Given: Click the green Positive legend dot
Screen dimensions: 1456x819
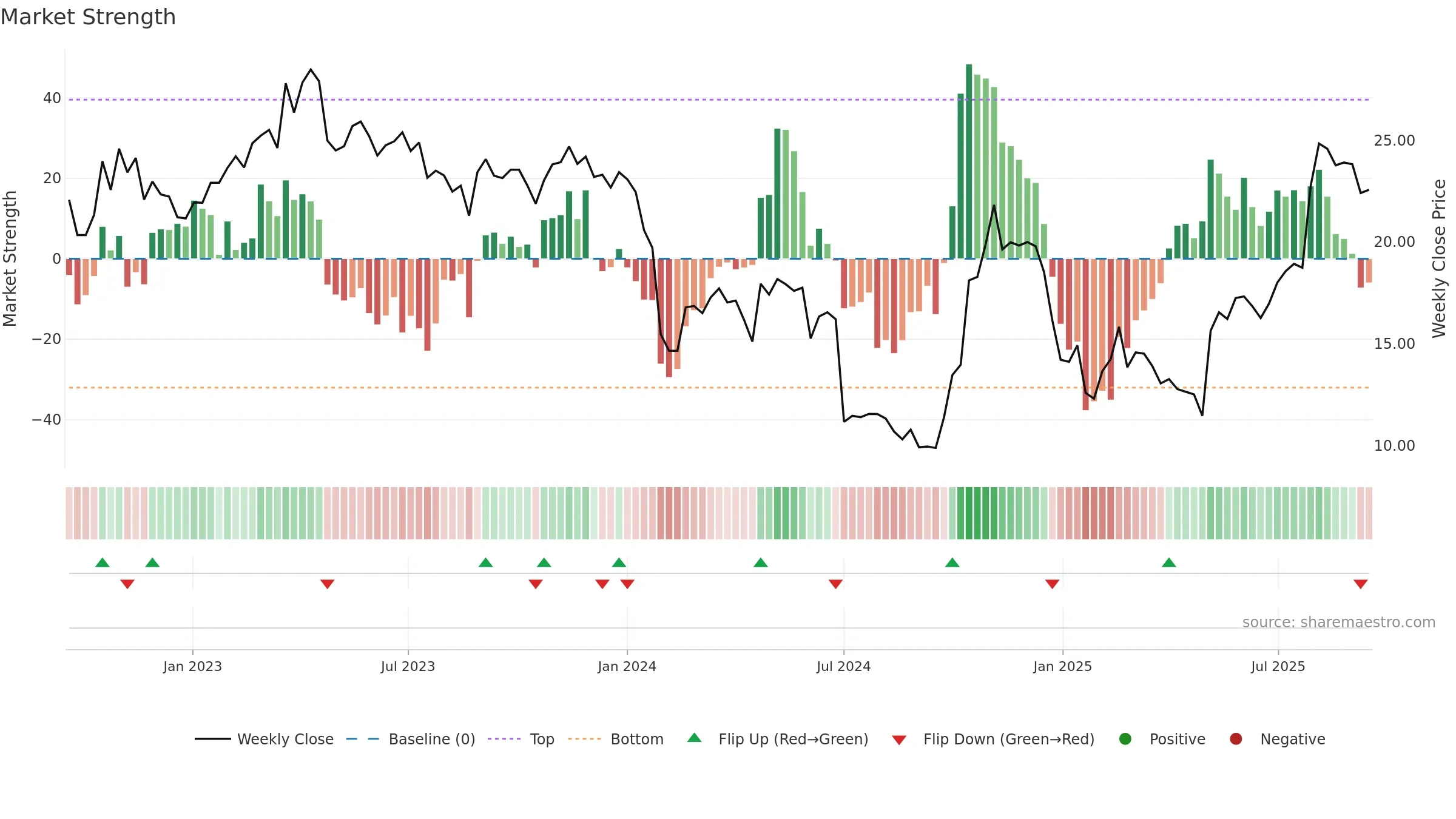Looking at the screenshot, I should (x=1125, y=739).
